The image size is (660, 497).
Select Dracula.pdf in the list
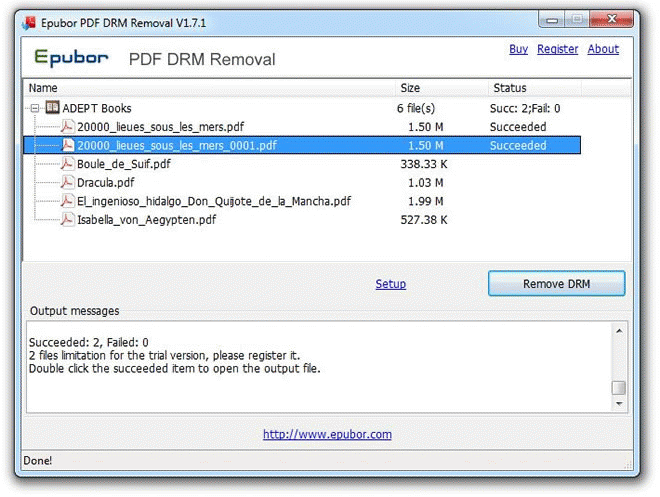coord(106,182)
